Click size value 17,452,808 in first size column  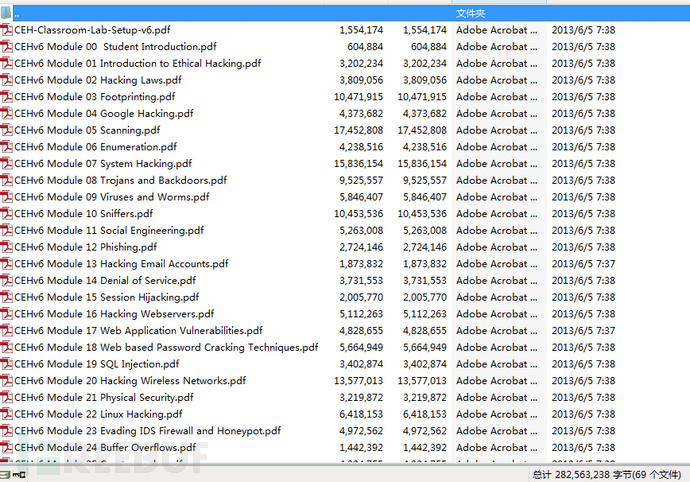click(x=359, y=130)
